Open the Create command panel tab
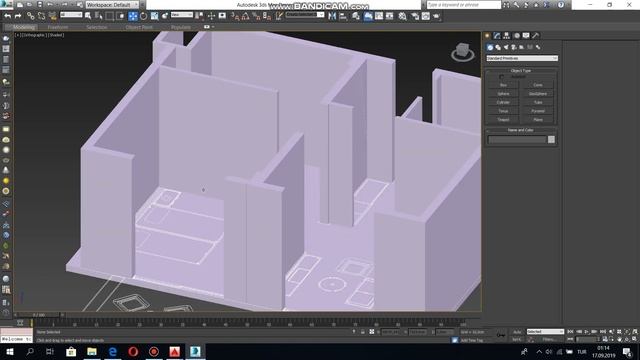The height and width of the screenshot is (360, 640). [487, 36]
